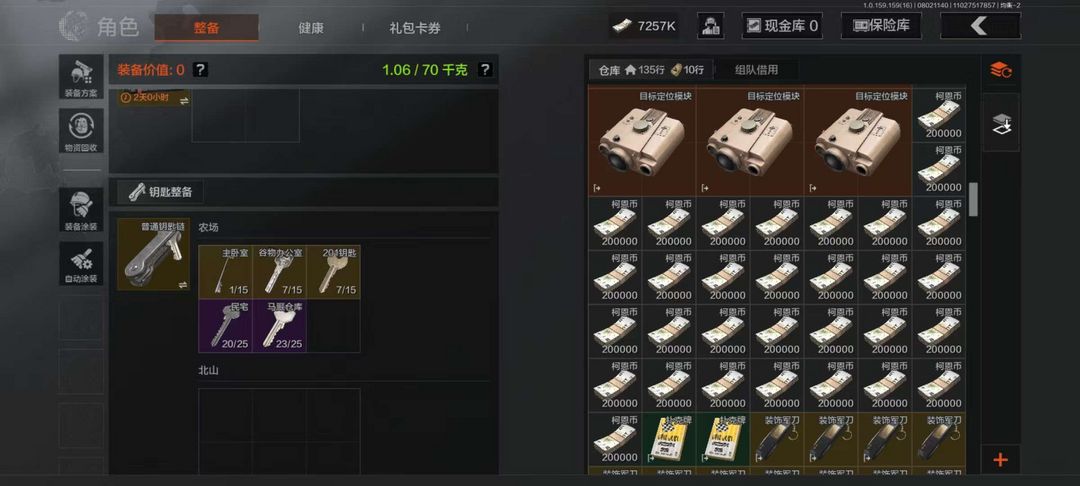Click the stack-sort icon right of warehouse
The image size is (1080, 486).
[x=1000, y=70]
